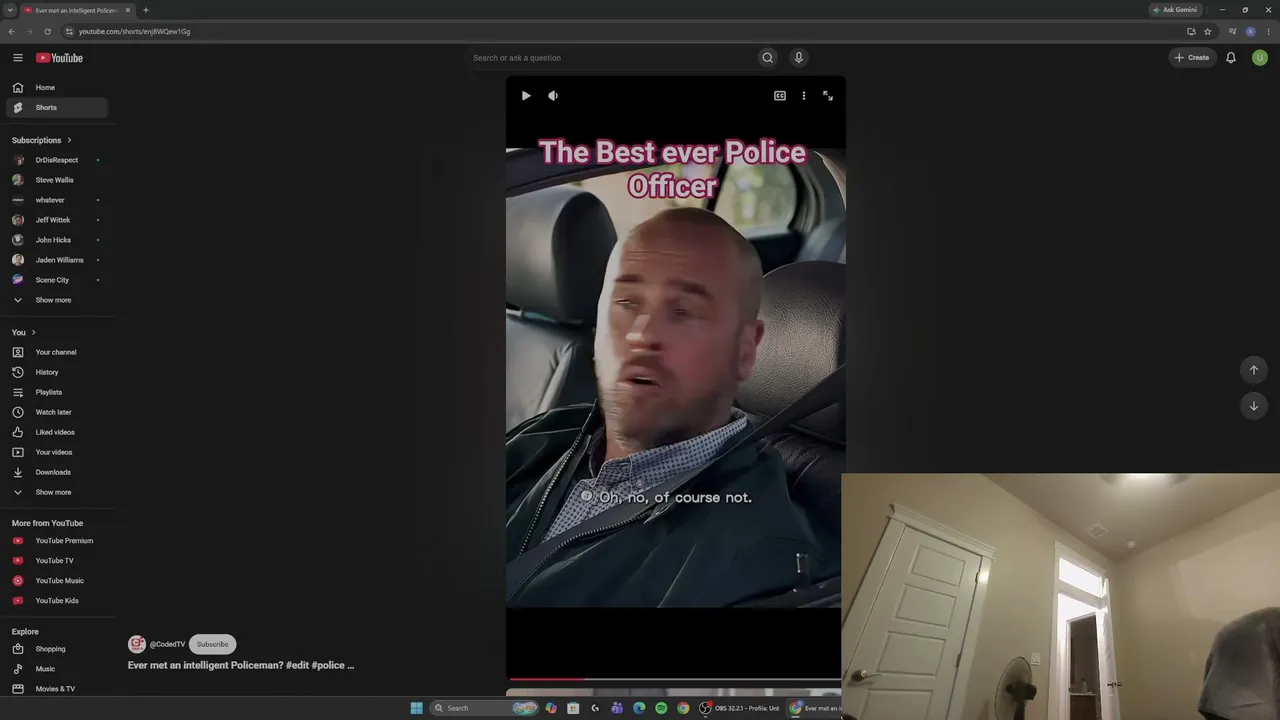1280x720 pixels.
Task: Select Home in the sidebar
Action: pos(57,88)
